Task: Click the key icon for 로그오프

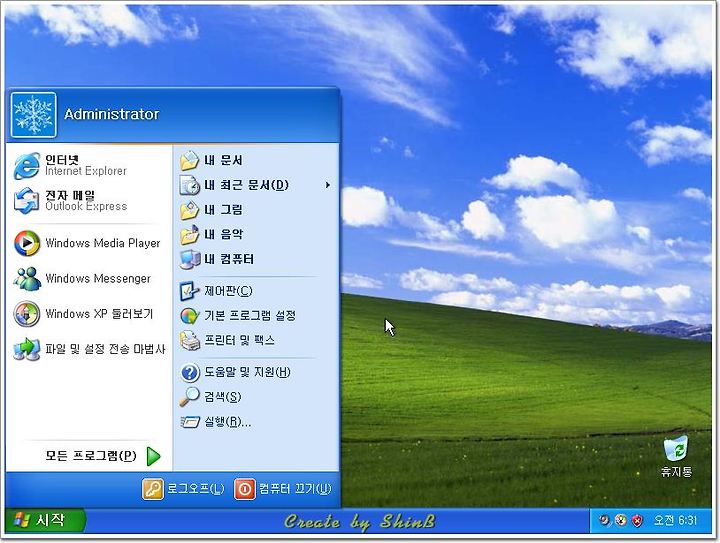Action: (x=152, y=489)
